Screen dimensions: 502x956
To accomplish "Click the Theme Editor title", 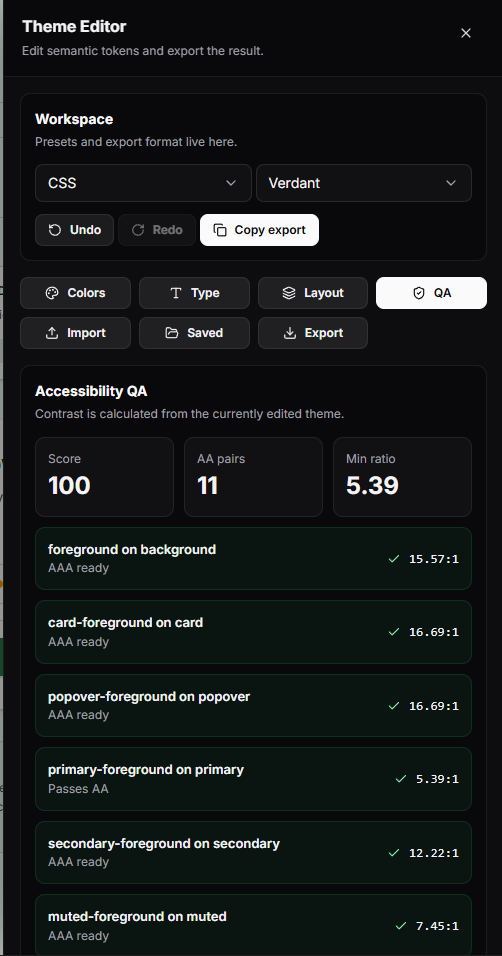I will (74, 27).
